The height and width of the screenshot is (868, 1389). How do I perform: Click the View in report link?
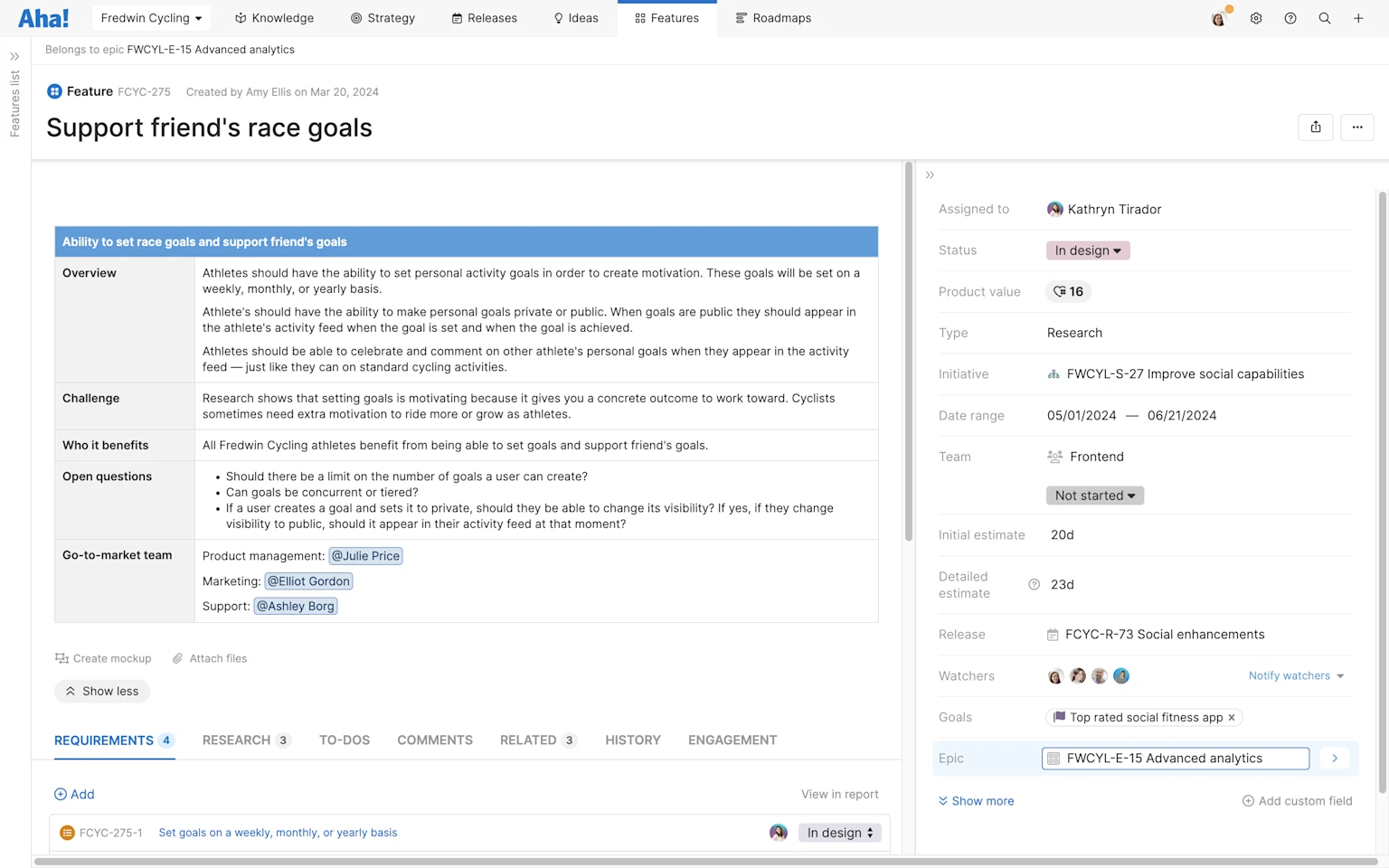tap(839, 794)
